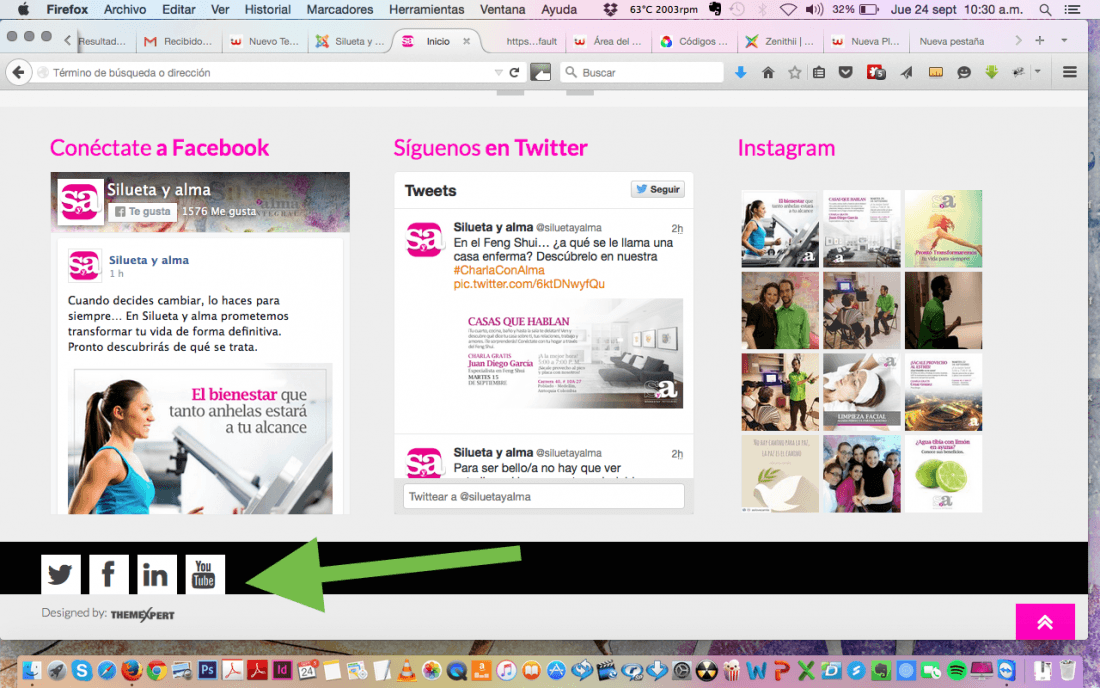Viewport: 1100px width, 688px height.
Task: Switch to the Silueta y... Joomla tab
Action: [350, 41]
